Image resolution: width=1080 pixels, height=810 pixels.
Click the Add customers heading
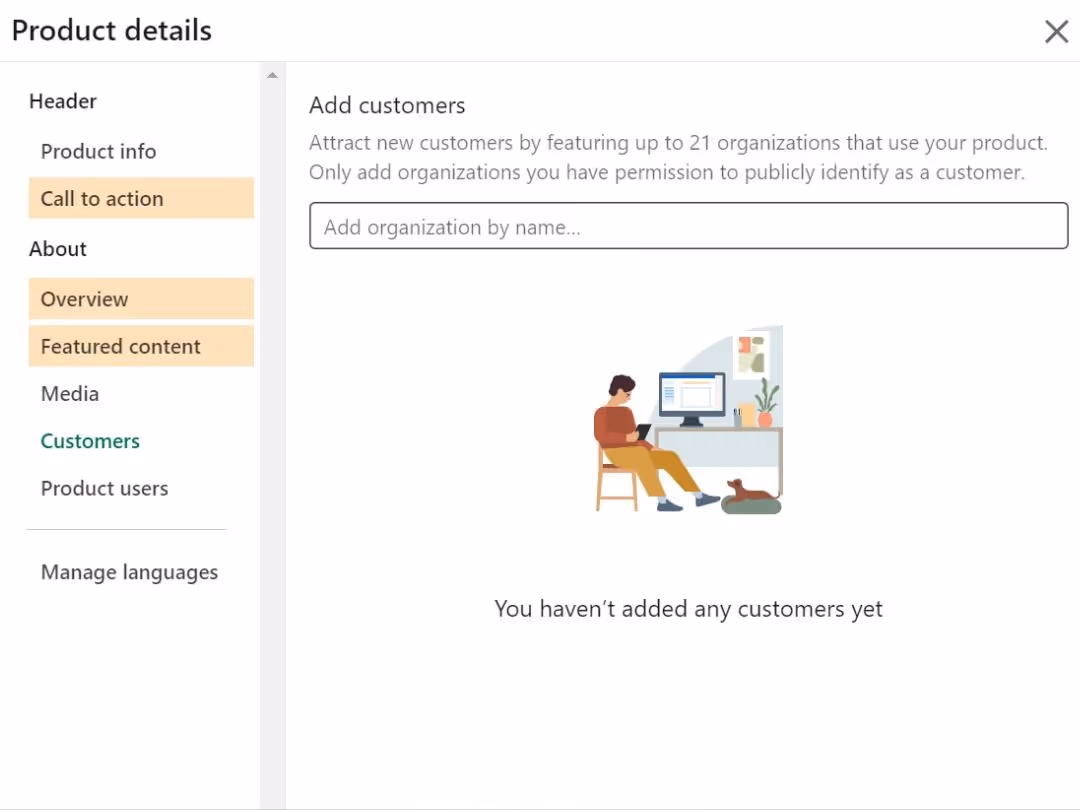(387, 105)
